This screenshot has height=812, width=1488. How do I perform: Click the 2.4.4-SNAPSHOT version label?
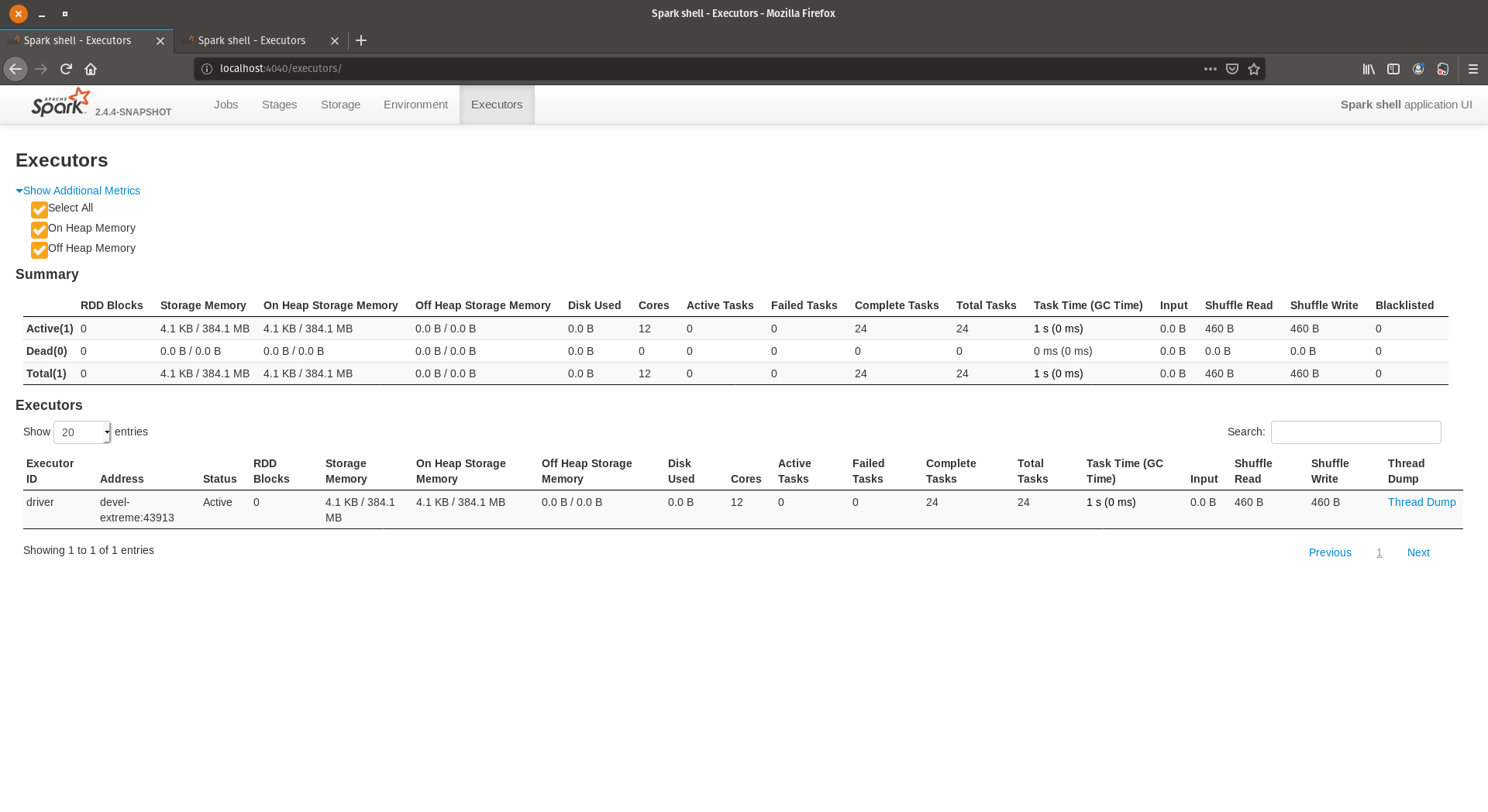click(x=133, y=112)
